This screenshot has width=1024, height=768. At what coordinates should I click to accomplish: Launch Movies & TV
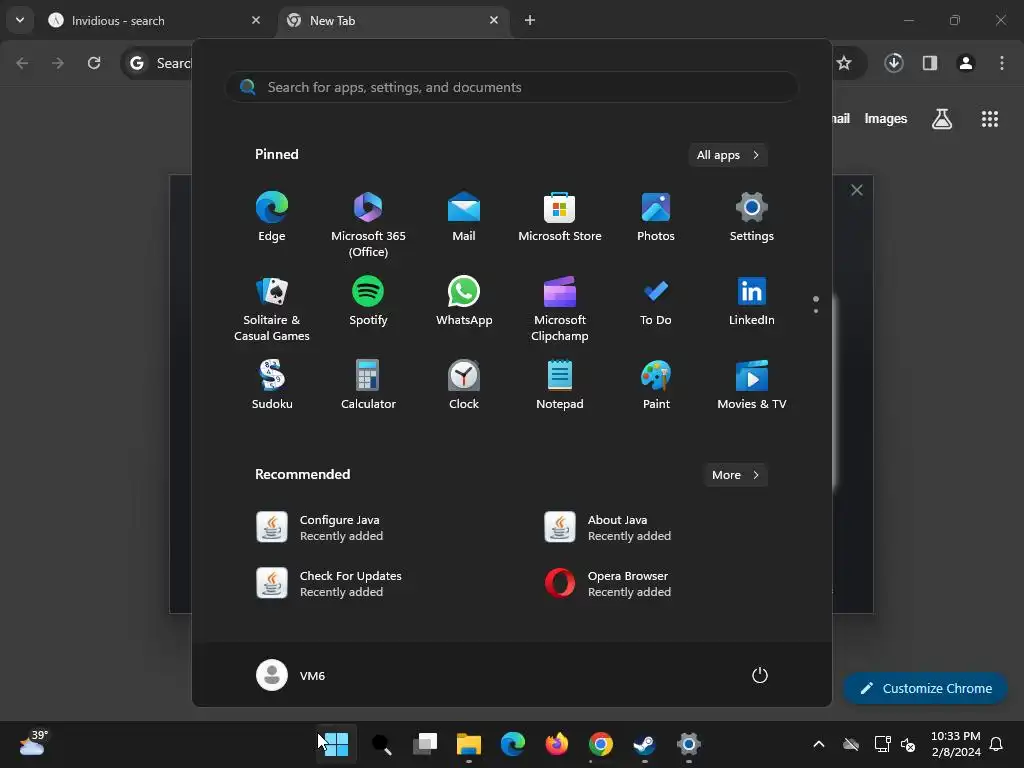coord(752,385)
